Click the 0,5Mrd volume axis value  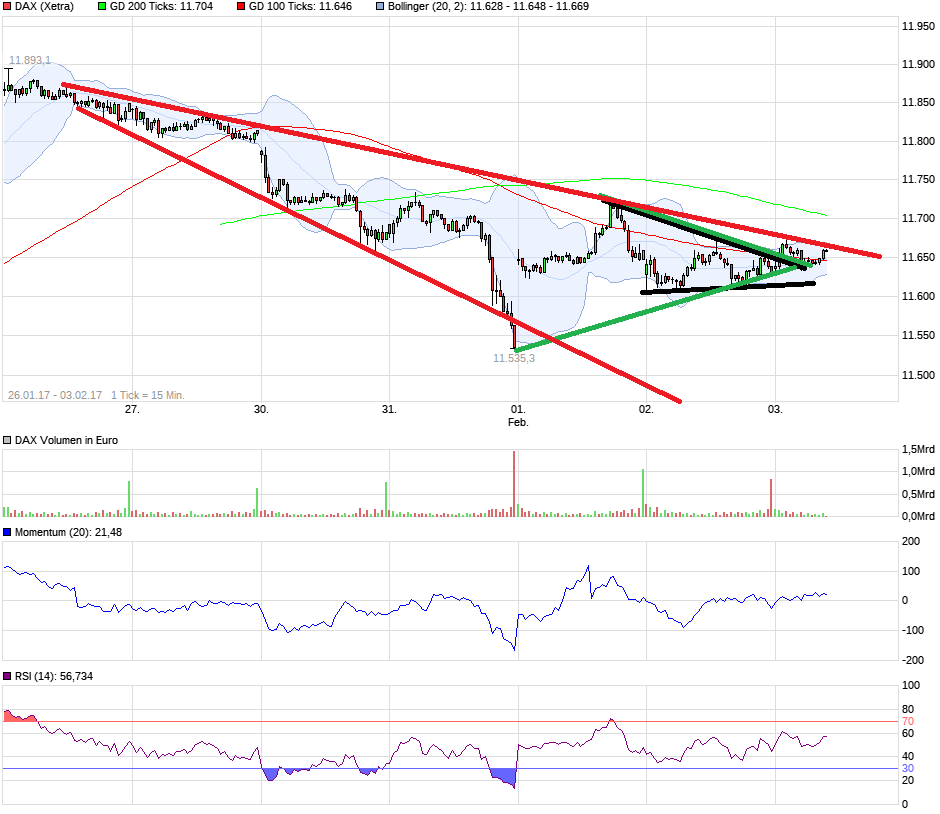918,494
